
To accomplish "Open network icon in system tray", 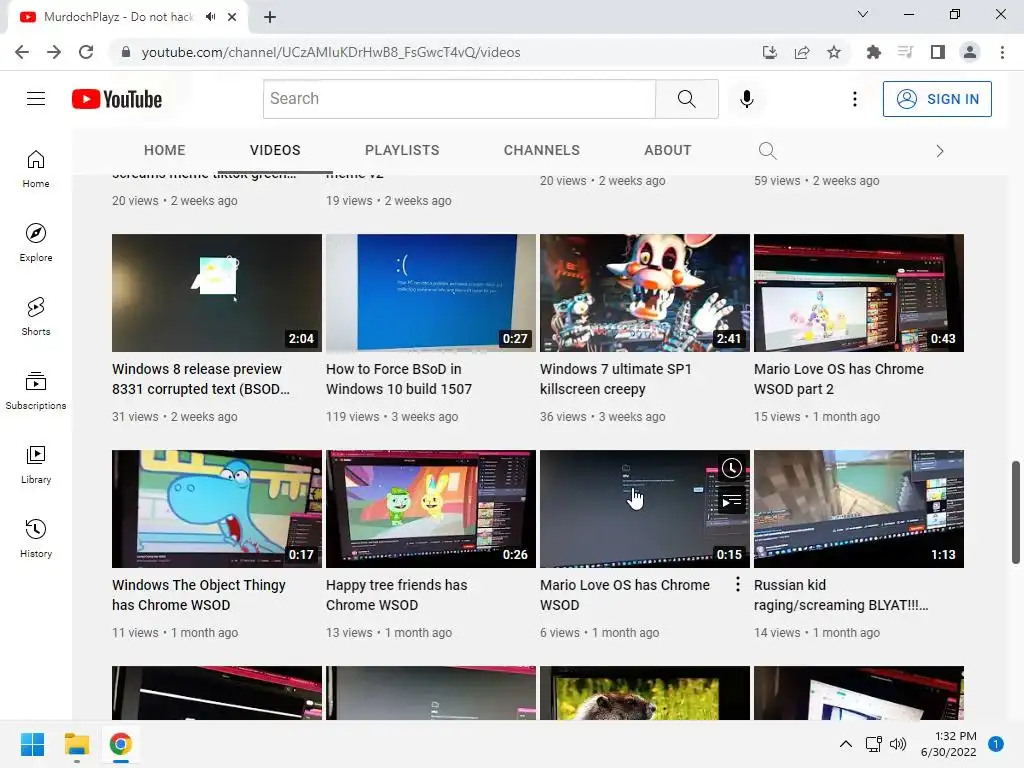I will tap(873, 744).
